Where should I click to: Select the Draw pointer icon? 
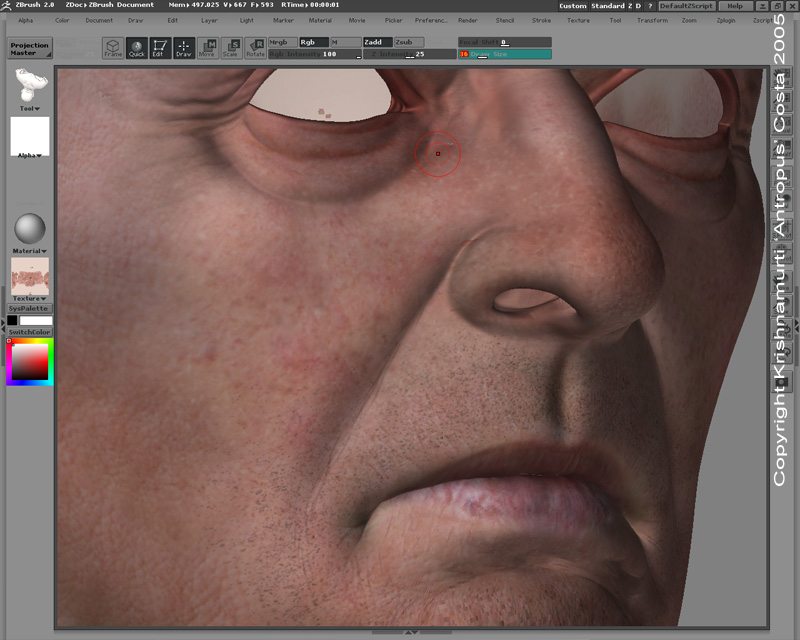(184, 48)
